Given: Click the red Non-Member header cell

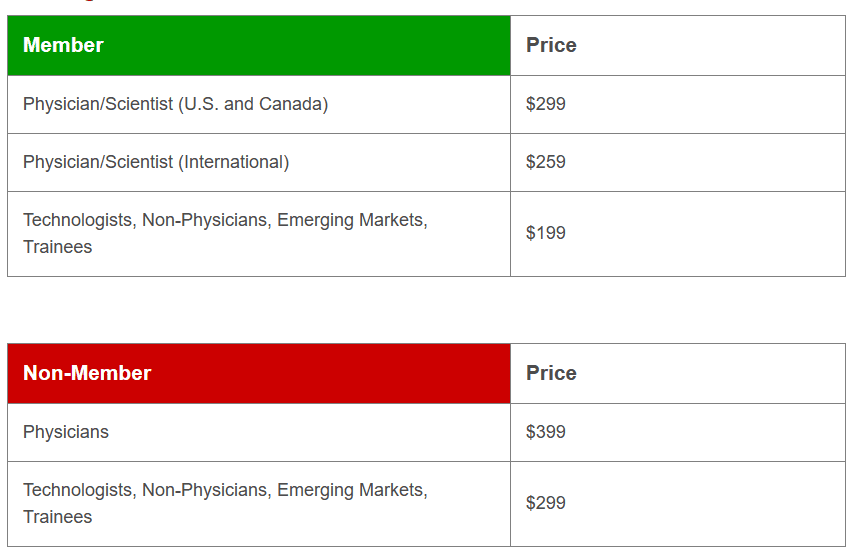Looking at the screenshot, I should tap(259, 373).
